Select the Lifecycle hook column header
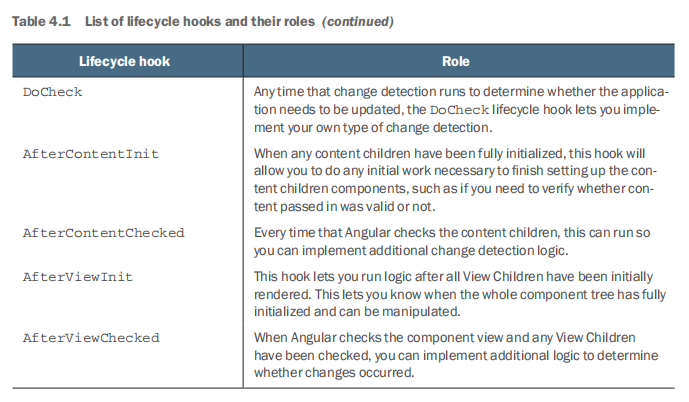Viewport: 689px width, 402px height. click(x=124, y=61)
